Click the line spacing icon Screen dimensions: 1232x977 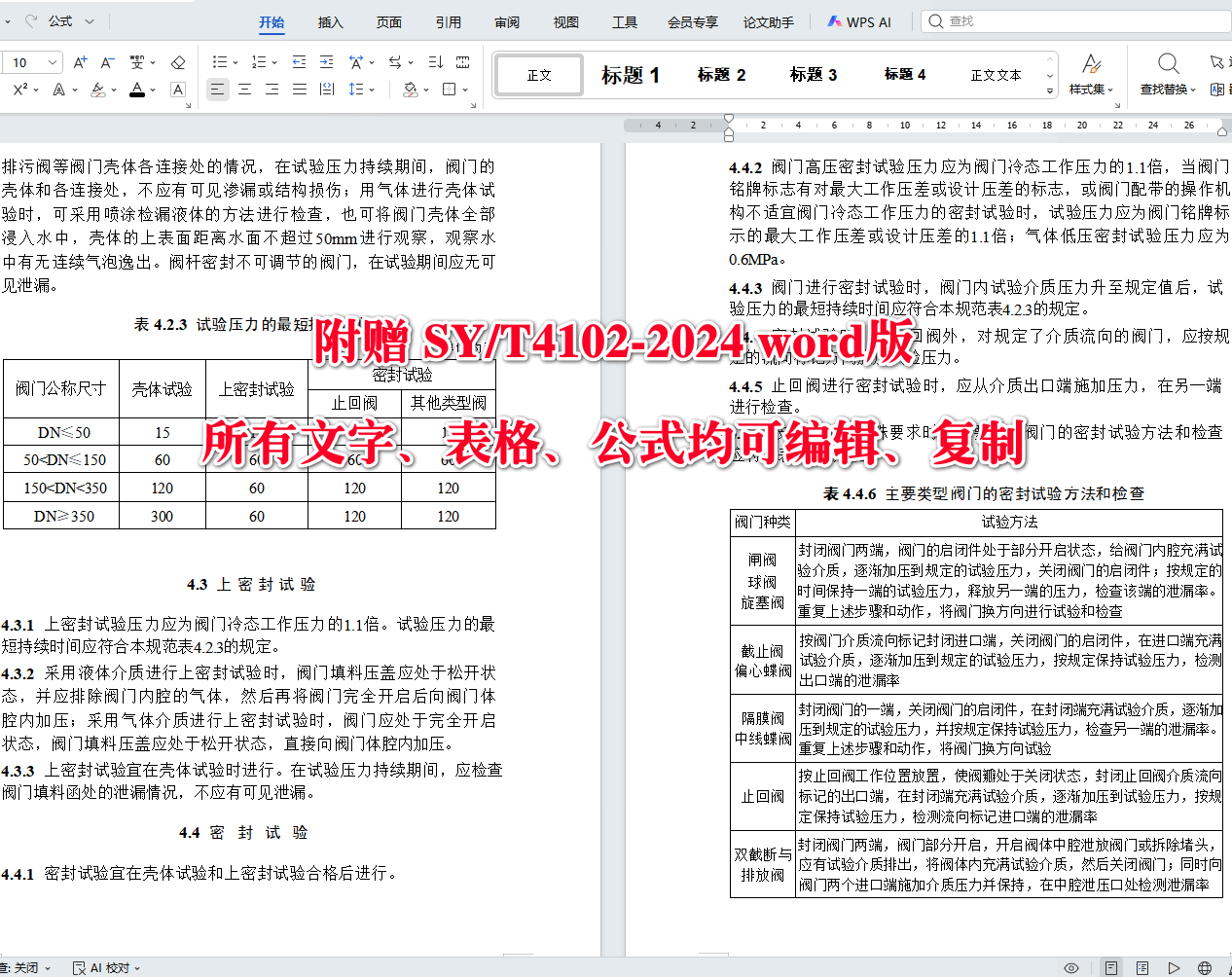pyautogui.click(x=355, y=90)
